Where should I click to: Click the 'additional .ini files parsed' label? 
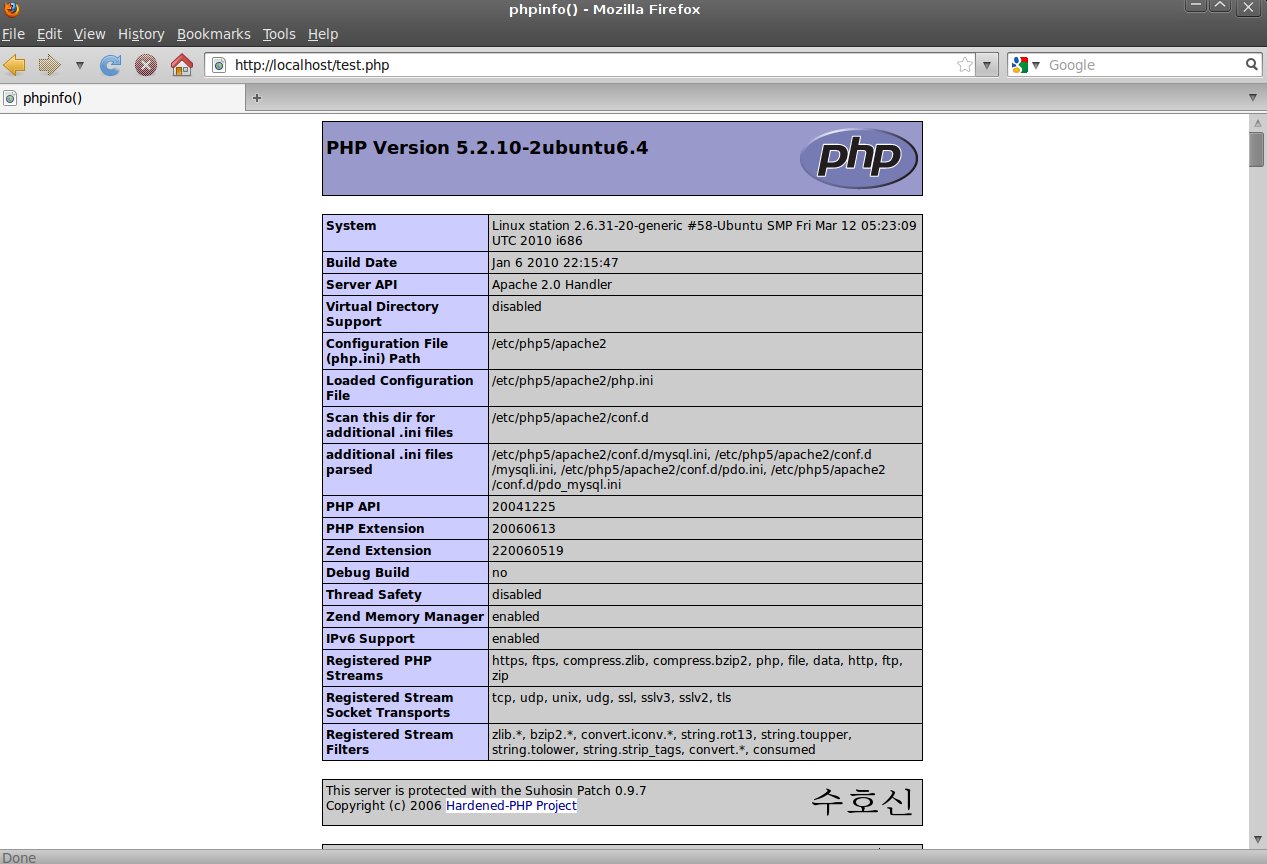[x=389, y=462]
